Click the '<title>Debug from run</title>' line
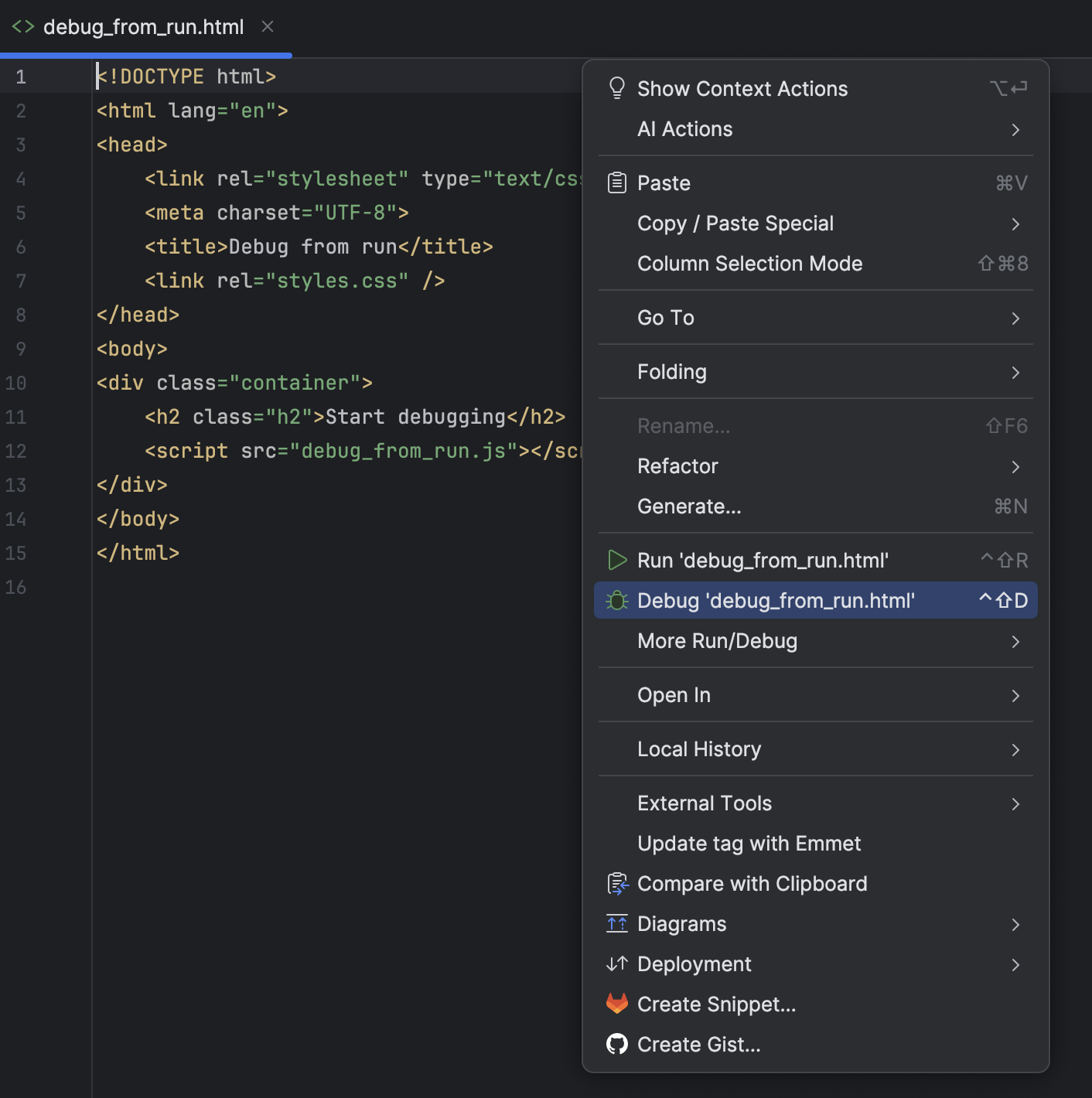This screenshot has height=1098, width=1092. pyautogui.click(x=319, y=247)
